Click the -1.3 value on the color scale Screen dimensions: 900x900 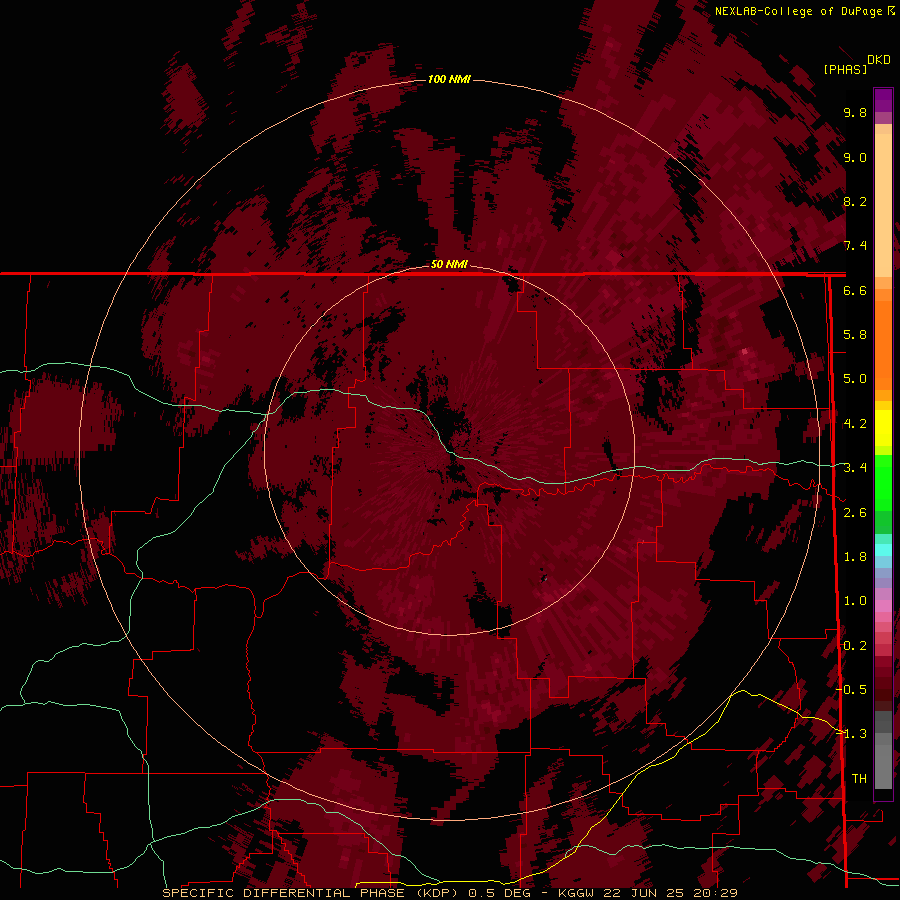pyautogui.click(x=852, y=734)
